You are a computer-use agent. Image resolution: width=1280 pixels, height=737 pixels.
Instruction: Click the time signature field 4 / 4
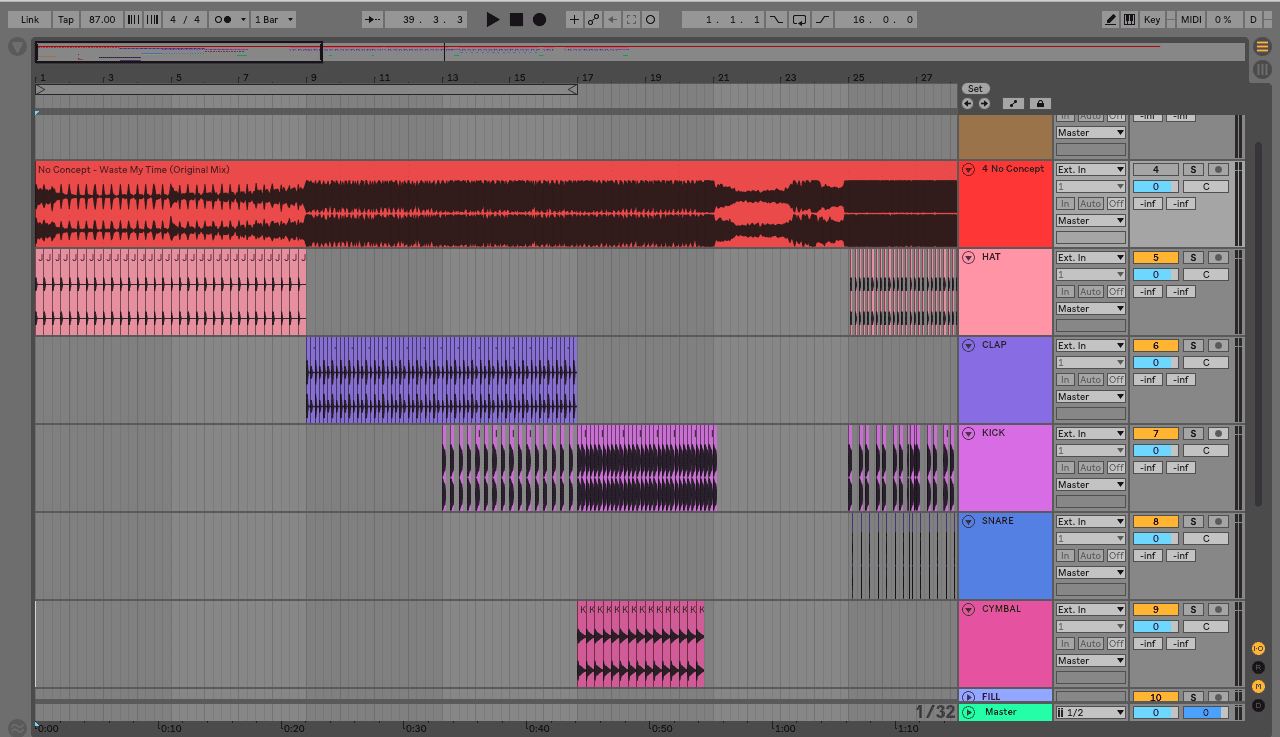(186, 19)
